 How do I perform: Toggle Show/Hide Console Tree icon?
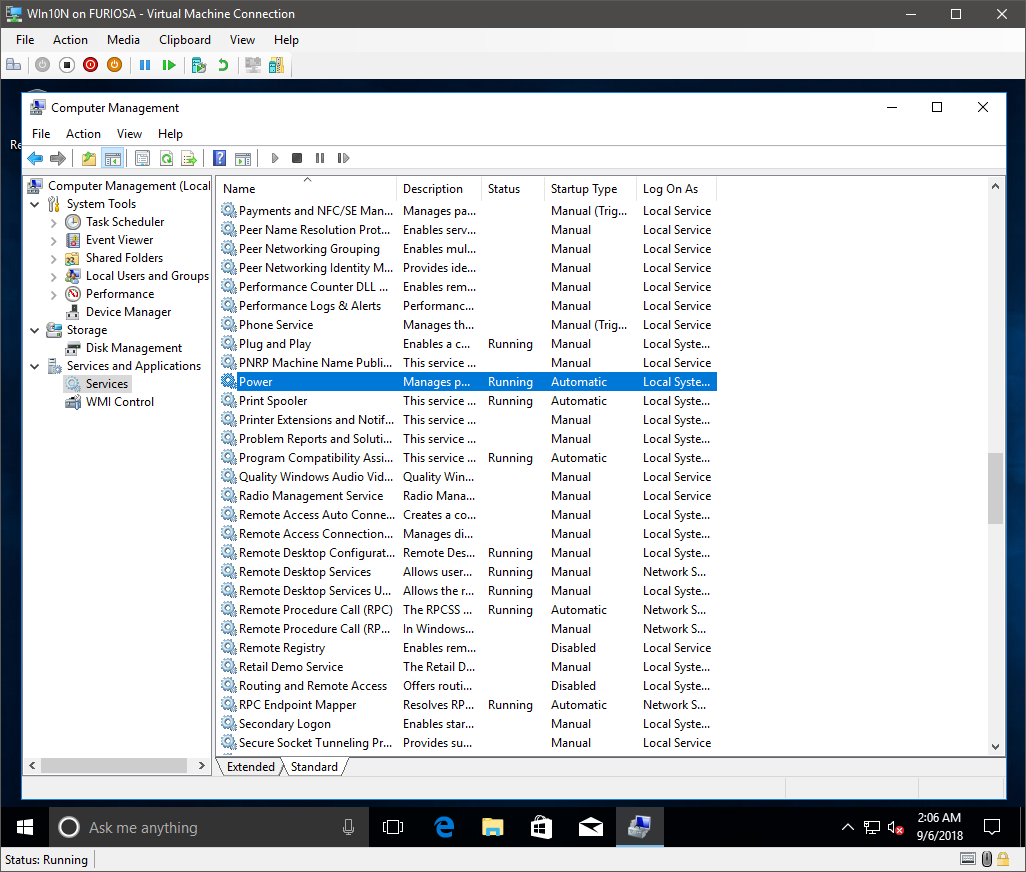point(113,158)
